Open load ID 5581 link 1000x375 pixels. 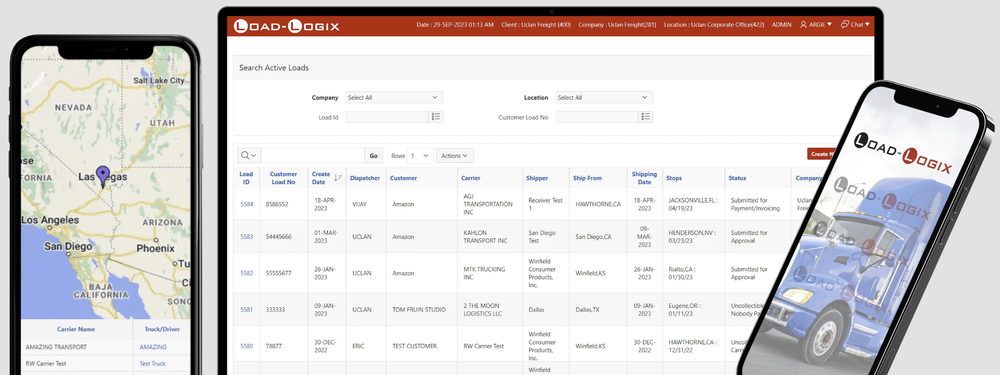point(246,309)
